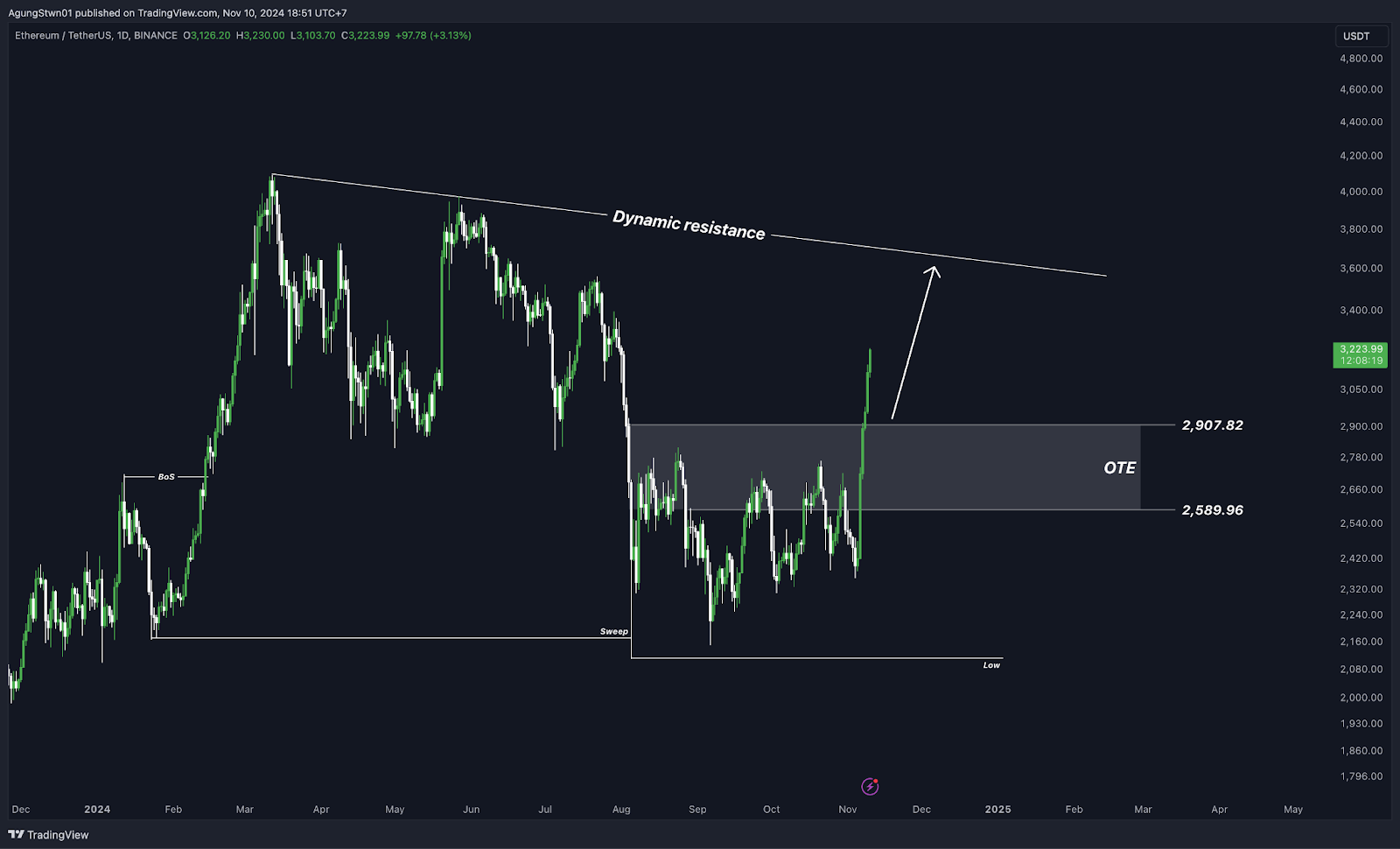Viewport: 1400px width, 849px height.
Task: Click the Nov label on the time axis
Action: point(848,810)
